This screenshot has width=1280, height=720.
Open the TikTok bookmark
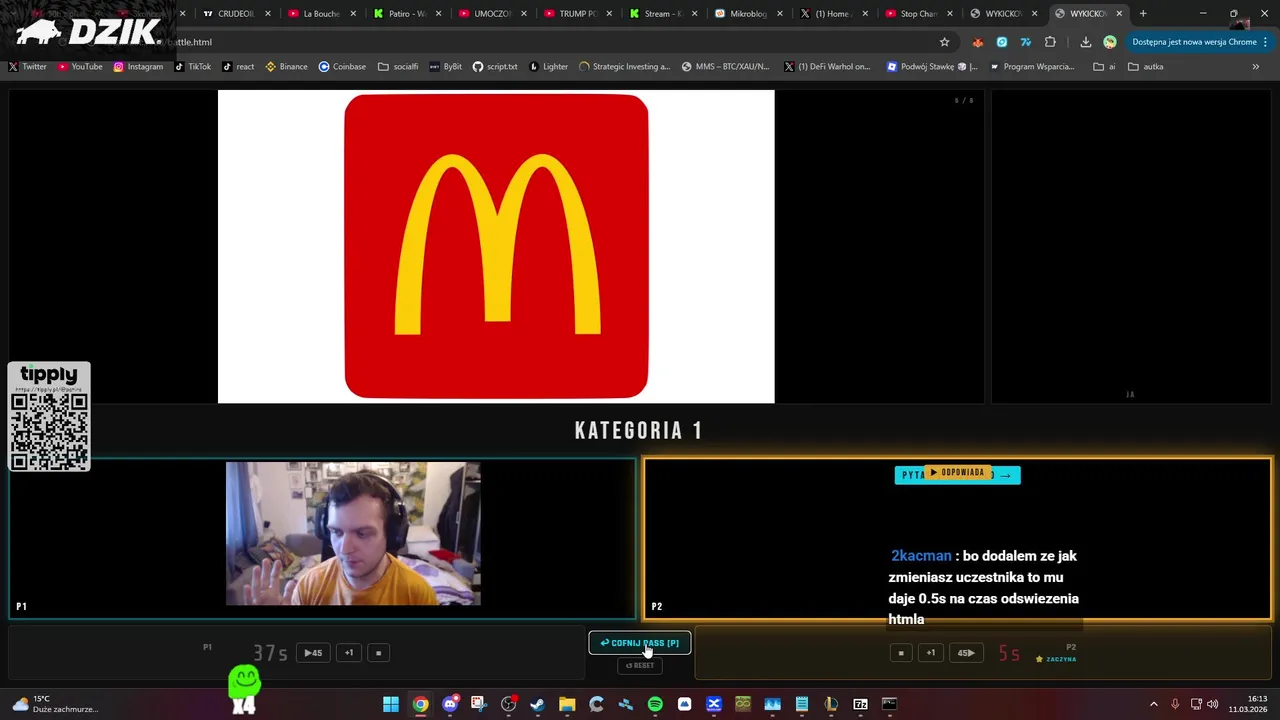click(x=193, y=67)
